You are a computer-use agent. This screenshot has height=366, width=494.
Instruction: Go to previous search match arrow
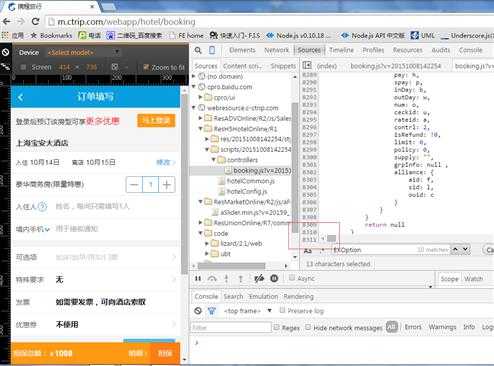point(456,249)
